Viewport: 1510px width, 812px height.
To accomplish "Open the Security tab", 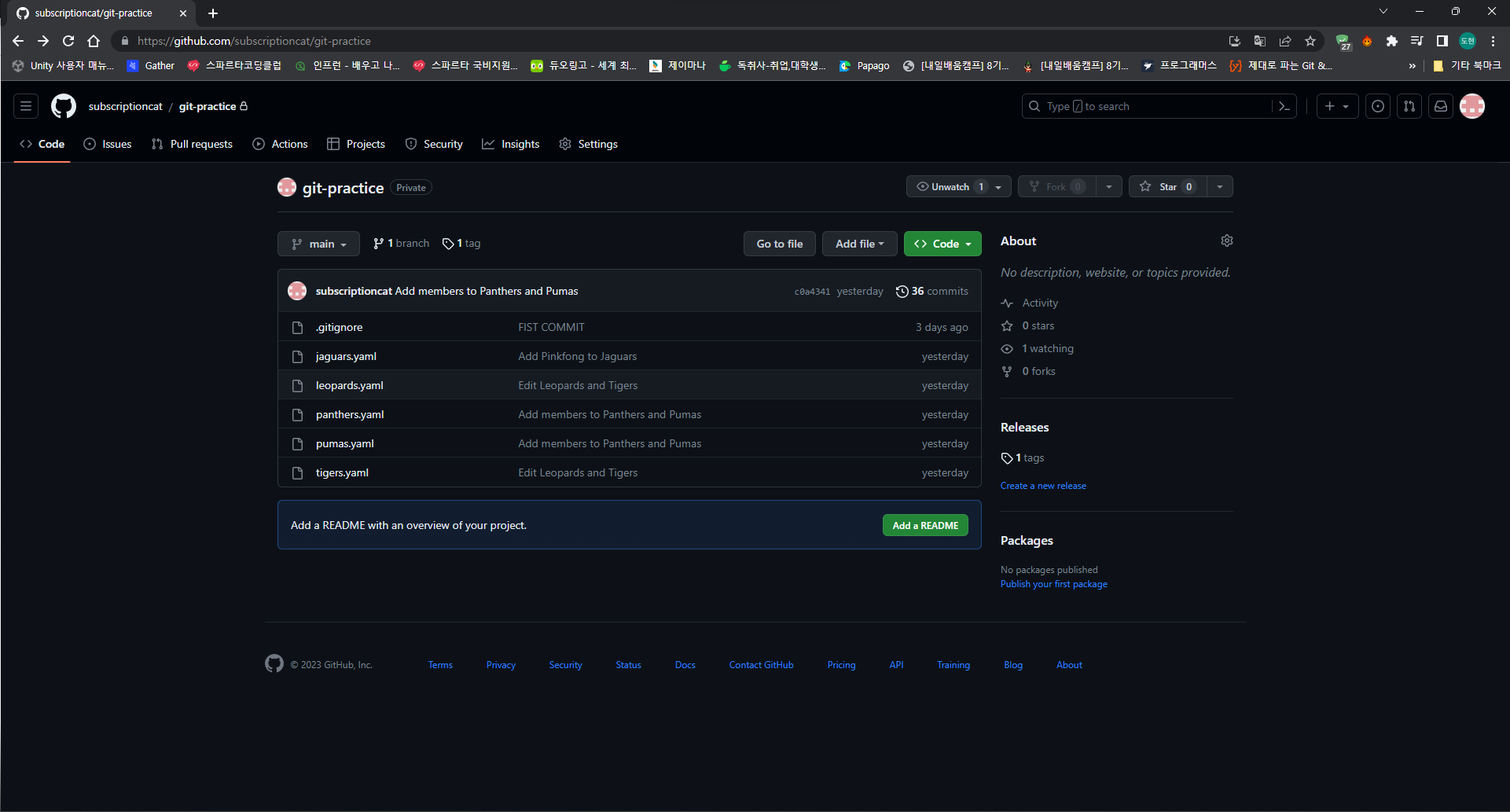I will tap(434, 144).
